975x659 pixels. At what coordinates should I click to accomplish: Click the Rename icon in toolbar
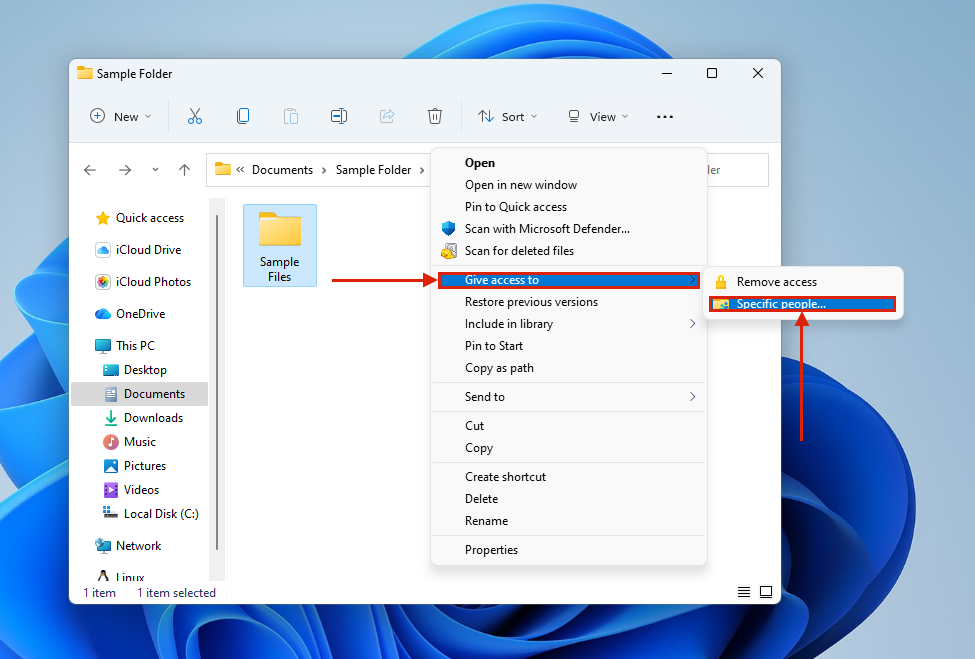(339, 116)
